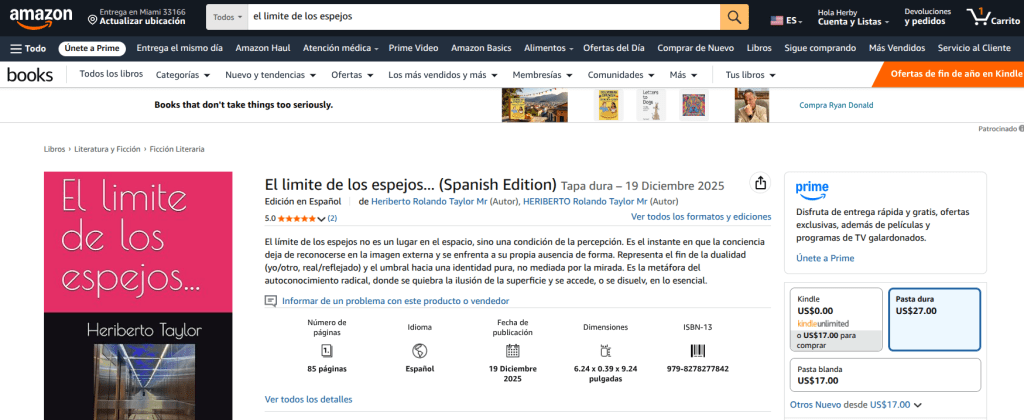Expand the Más dropdown in books bar
Screen dimensions: 1024x420
tap(683, 75)
